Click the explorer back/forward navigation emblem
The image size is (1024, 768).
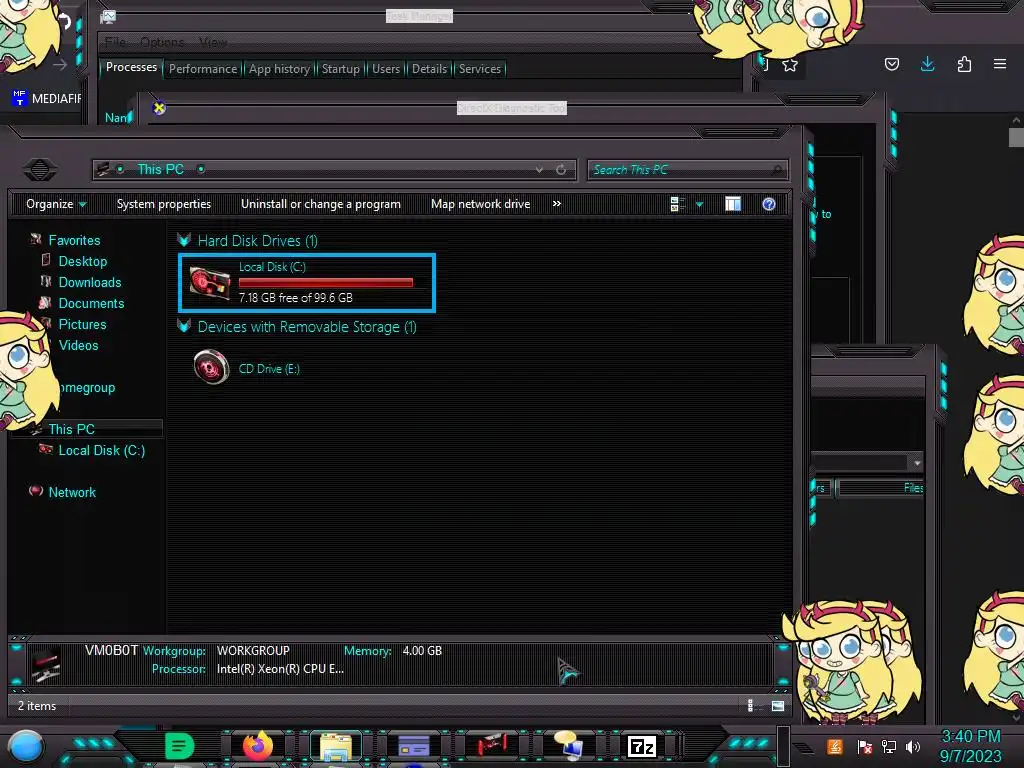coord(40,170)
